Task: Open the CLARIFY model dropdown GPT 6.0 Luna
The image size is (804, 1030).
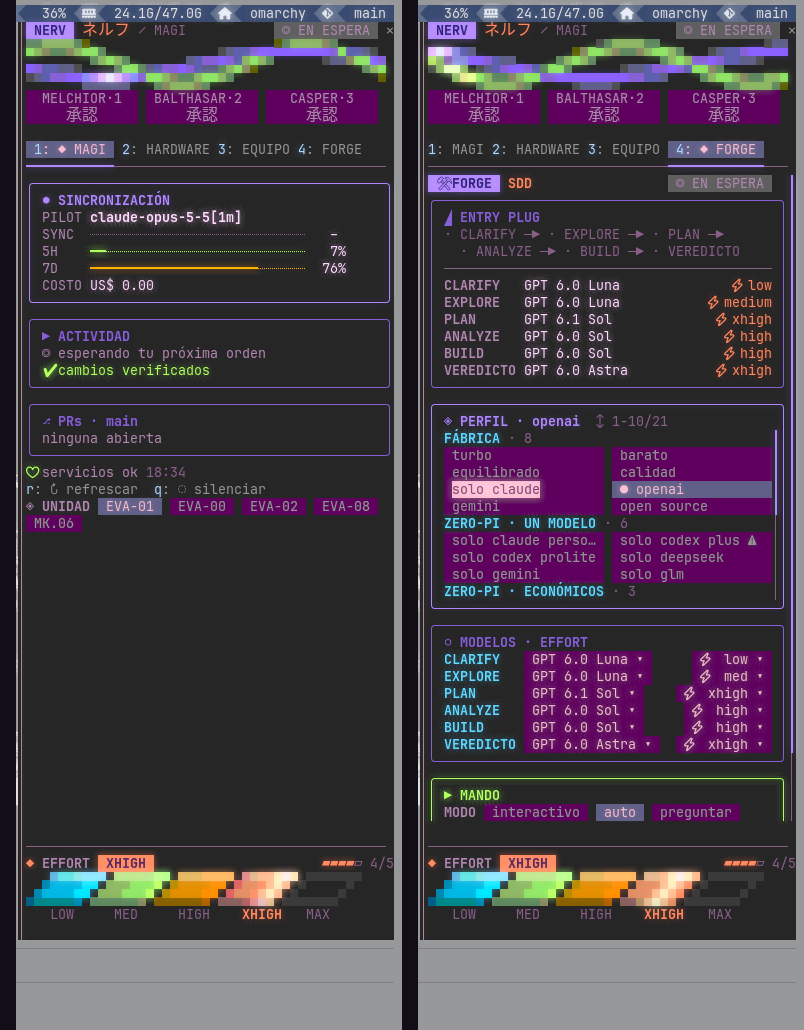Action: coord(588,660)
